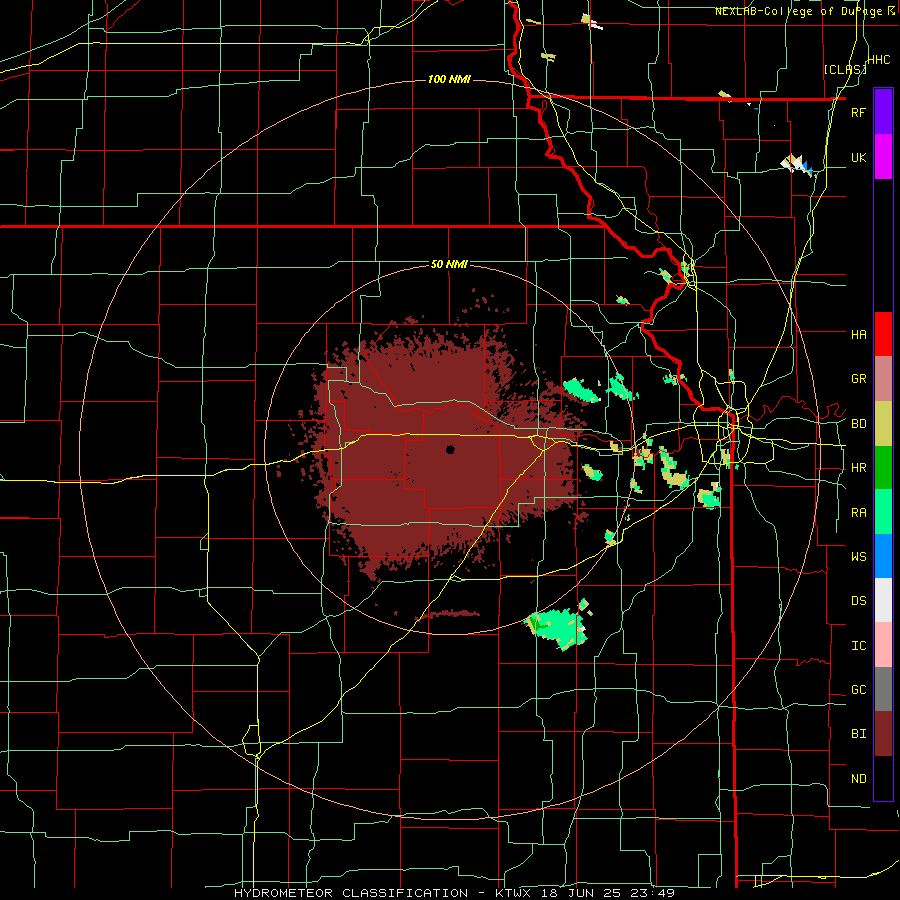Click the blue WS wet snow swatch
This screenshot has height=900, width=900.
tap(883, 556)
